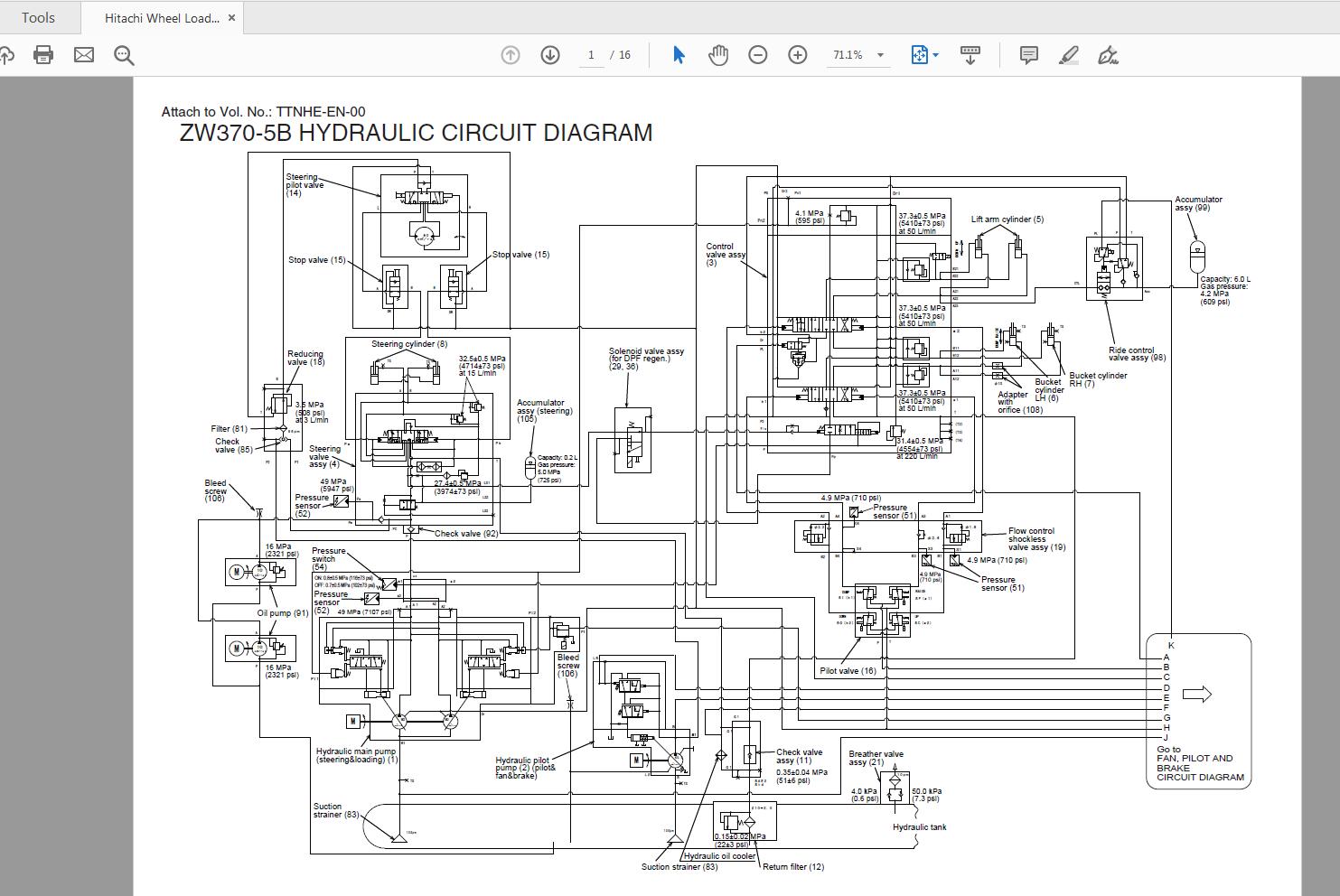Switch to the Tools tab

pos(38,16)
